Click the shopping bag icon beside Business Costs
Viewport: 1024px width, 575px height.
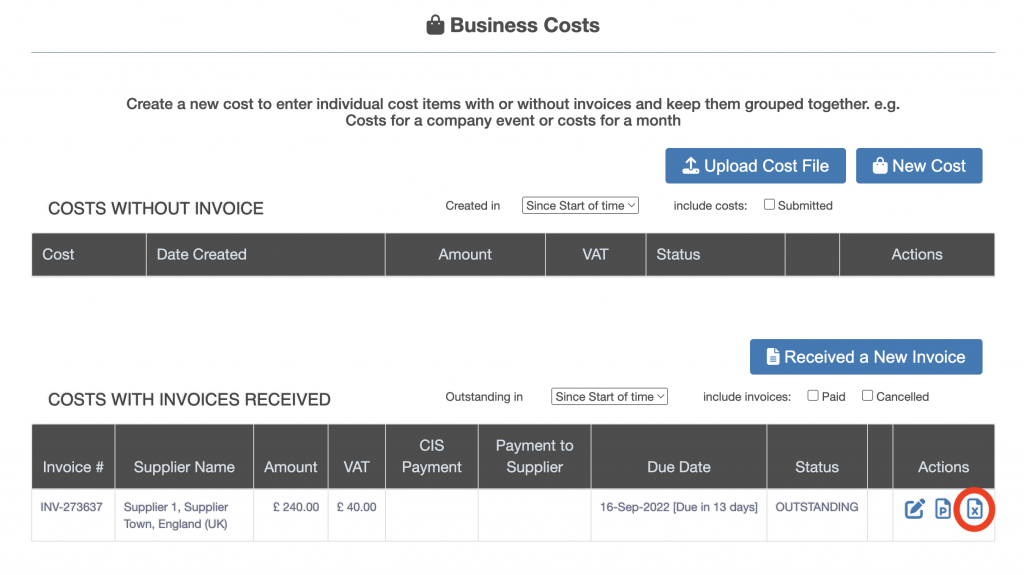(435, 26)
